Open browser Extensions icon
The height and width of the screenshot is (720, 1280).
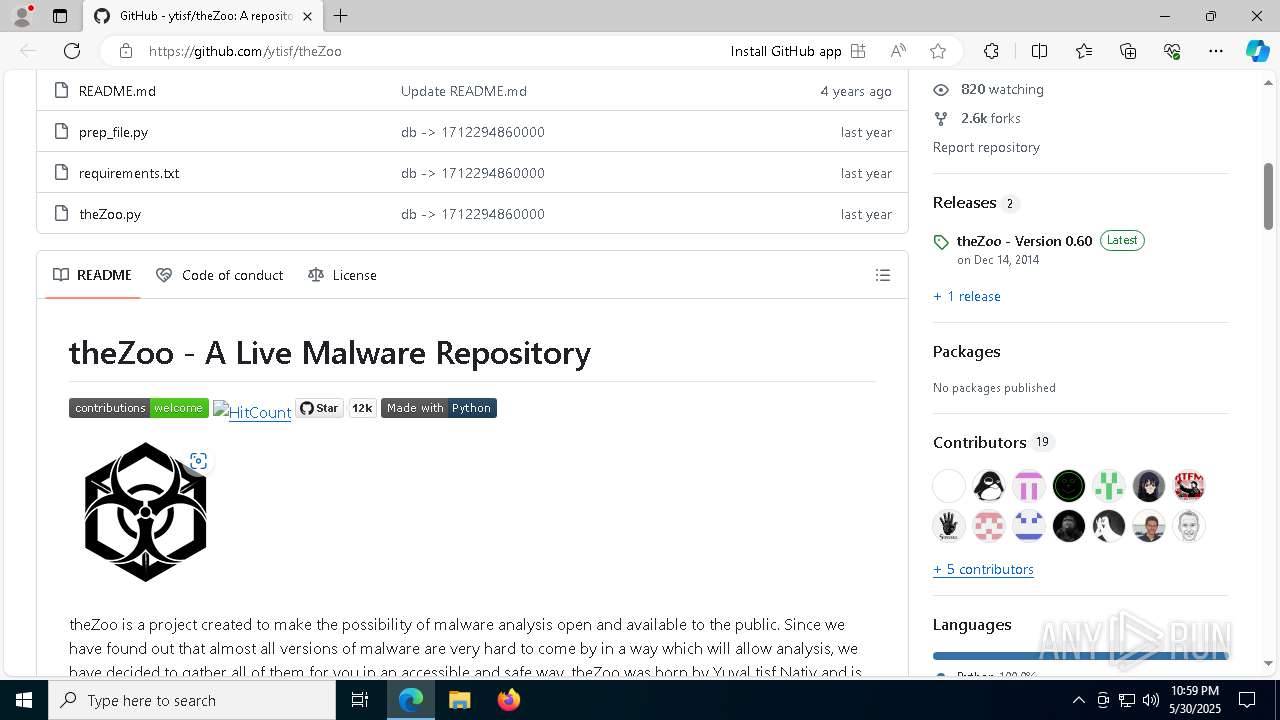pos(991,51)
